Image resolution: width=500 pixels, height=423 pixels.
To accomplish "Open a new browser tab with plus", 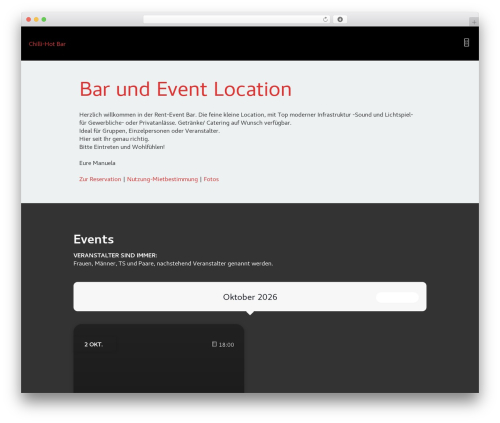I will pos(474,22).
